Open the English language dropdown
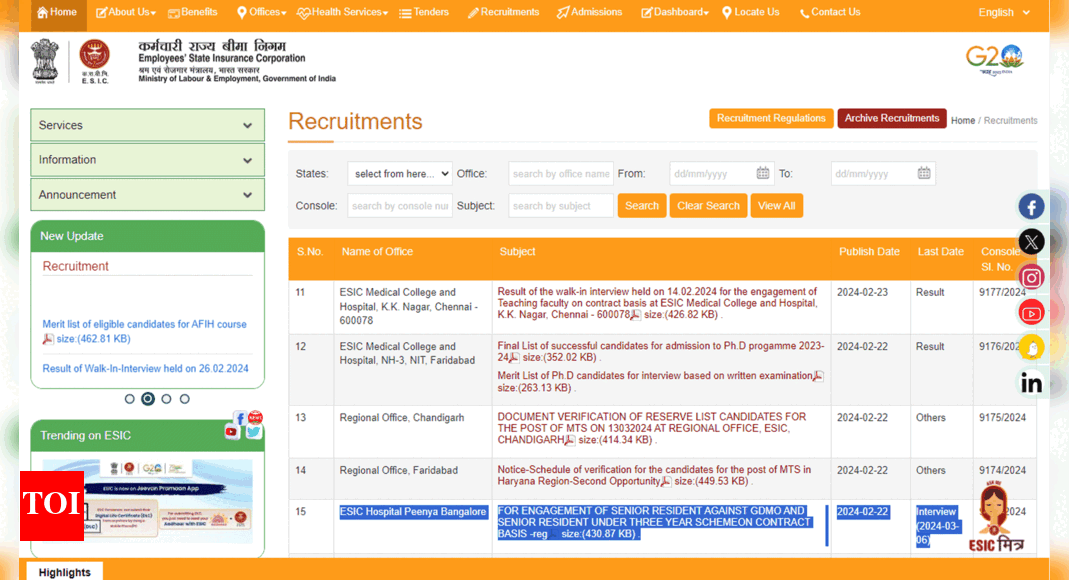 [x=1004, y=12]
